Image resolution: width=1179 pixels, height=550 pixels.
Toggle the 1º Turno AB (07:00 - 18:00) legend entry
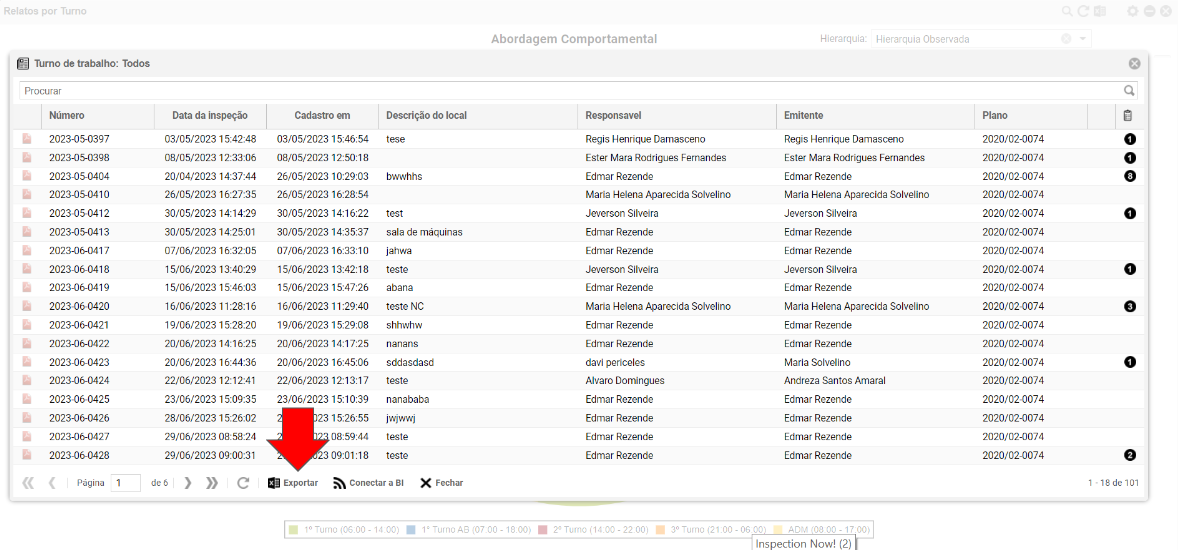pos(468,530)
